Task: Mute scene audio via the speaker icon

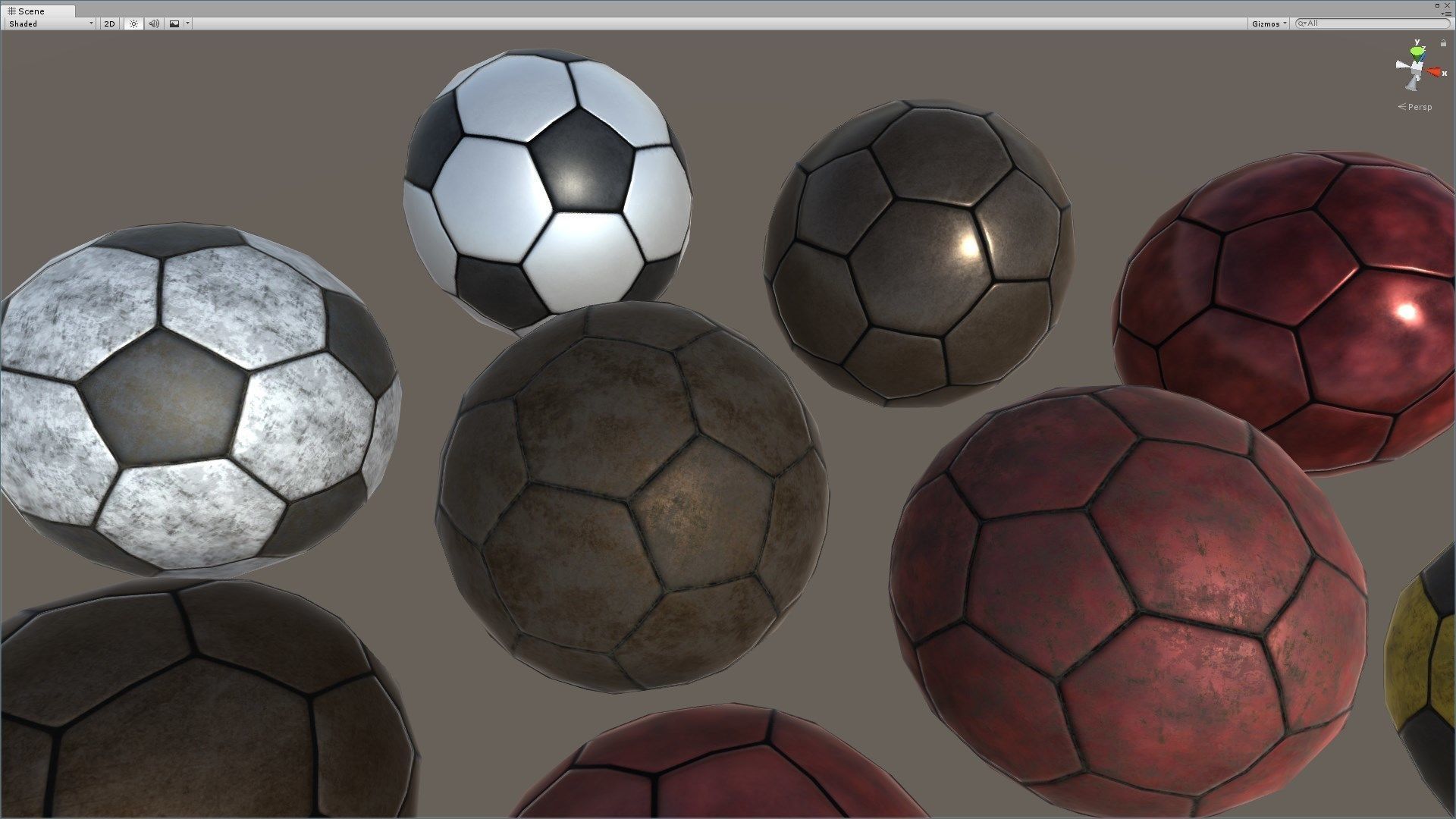Action: point(154,24)
